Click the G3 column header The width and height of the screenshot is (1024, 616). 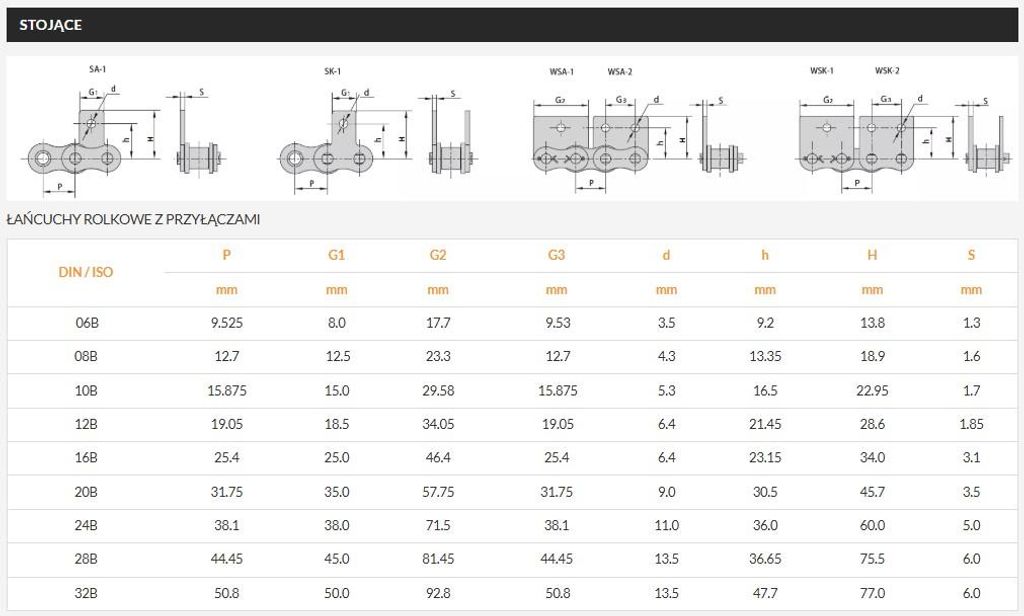[556, 255]
